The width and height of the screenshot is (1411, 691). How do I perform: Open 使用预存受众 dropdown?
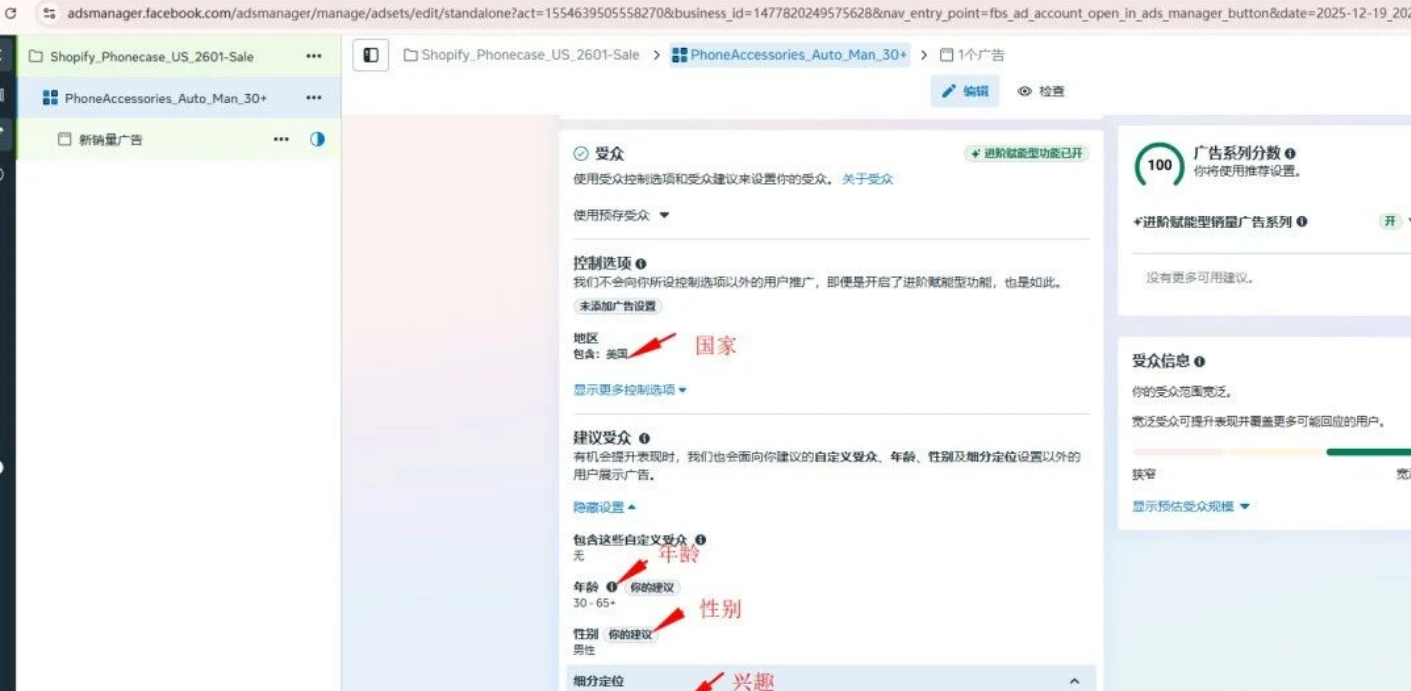click(x=621, y=215)
